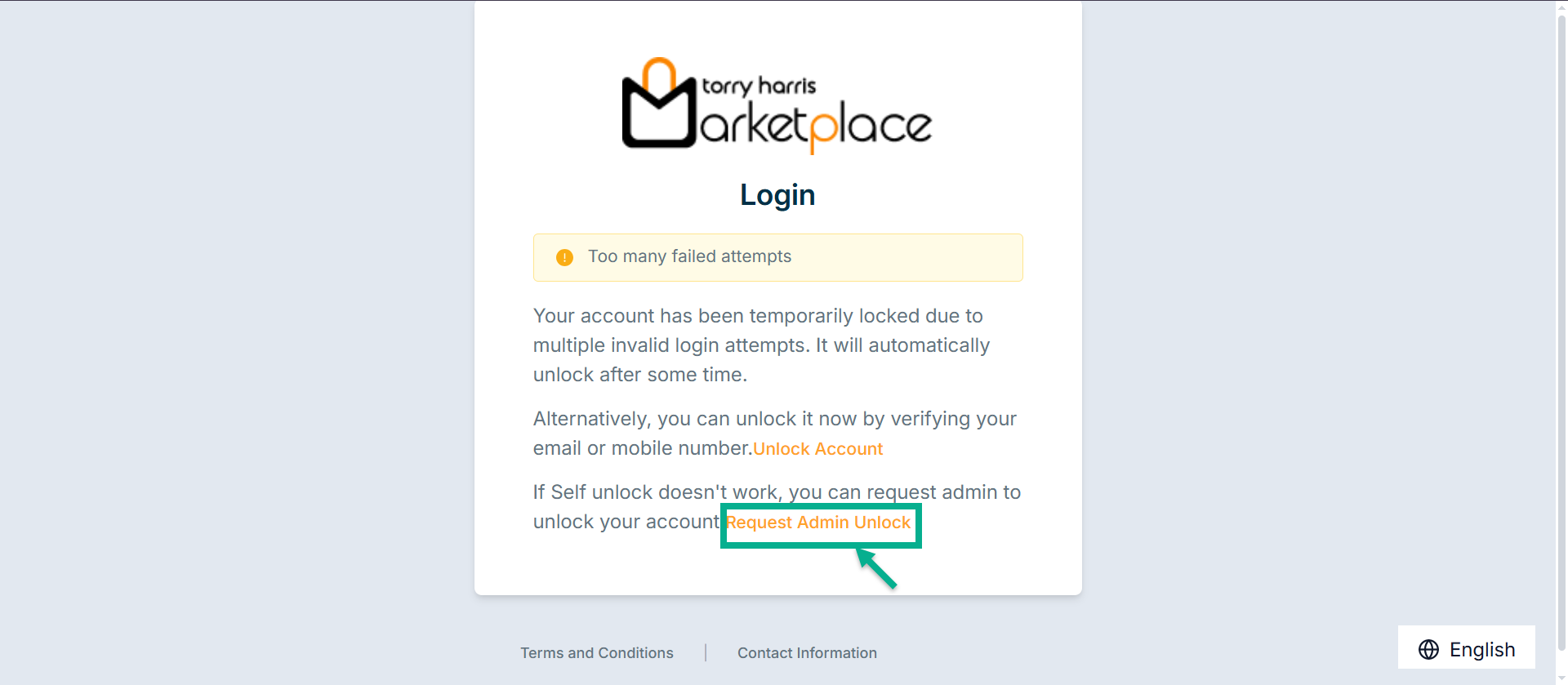Click the 'Too many failed attempts' alert banner
The image size is (1568, 685).
coord(777,257)
